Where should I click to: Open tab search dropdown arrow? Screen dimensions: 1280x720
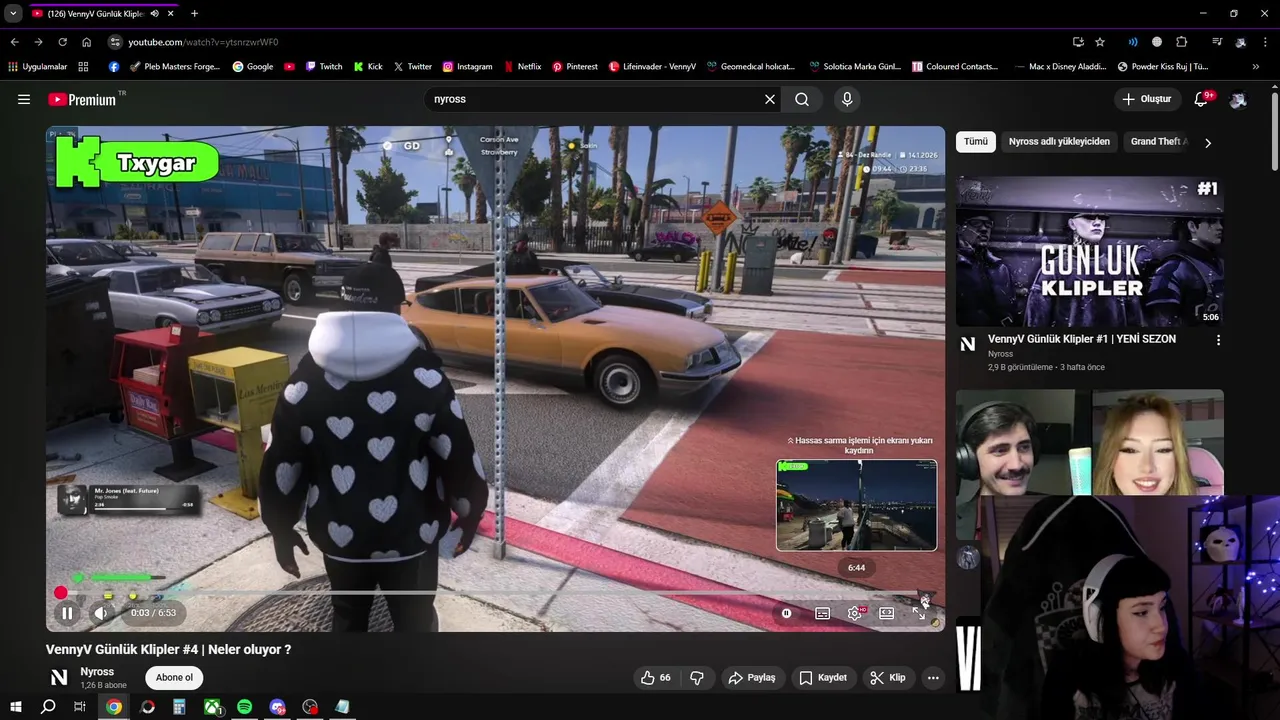(13, 13)
